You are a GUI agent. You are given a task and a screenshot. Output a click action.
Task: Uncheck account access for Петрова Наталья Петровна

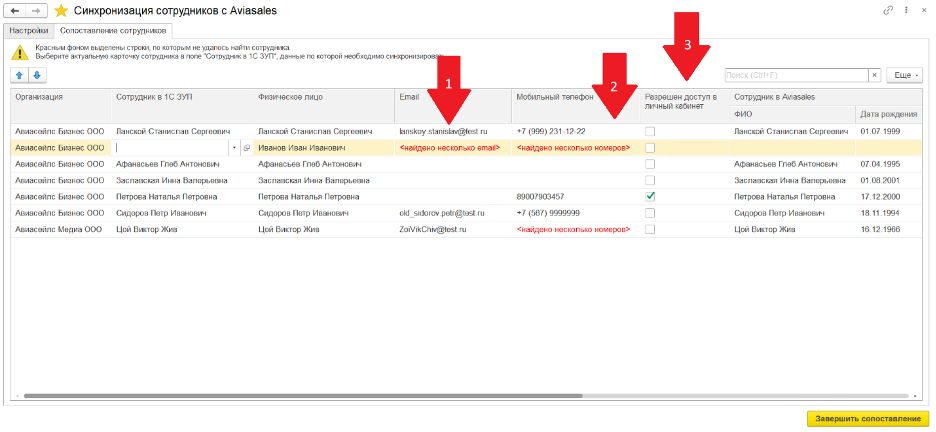[650, 196]
